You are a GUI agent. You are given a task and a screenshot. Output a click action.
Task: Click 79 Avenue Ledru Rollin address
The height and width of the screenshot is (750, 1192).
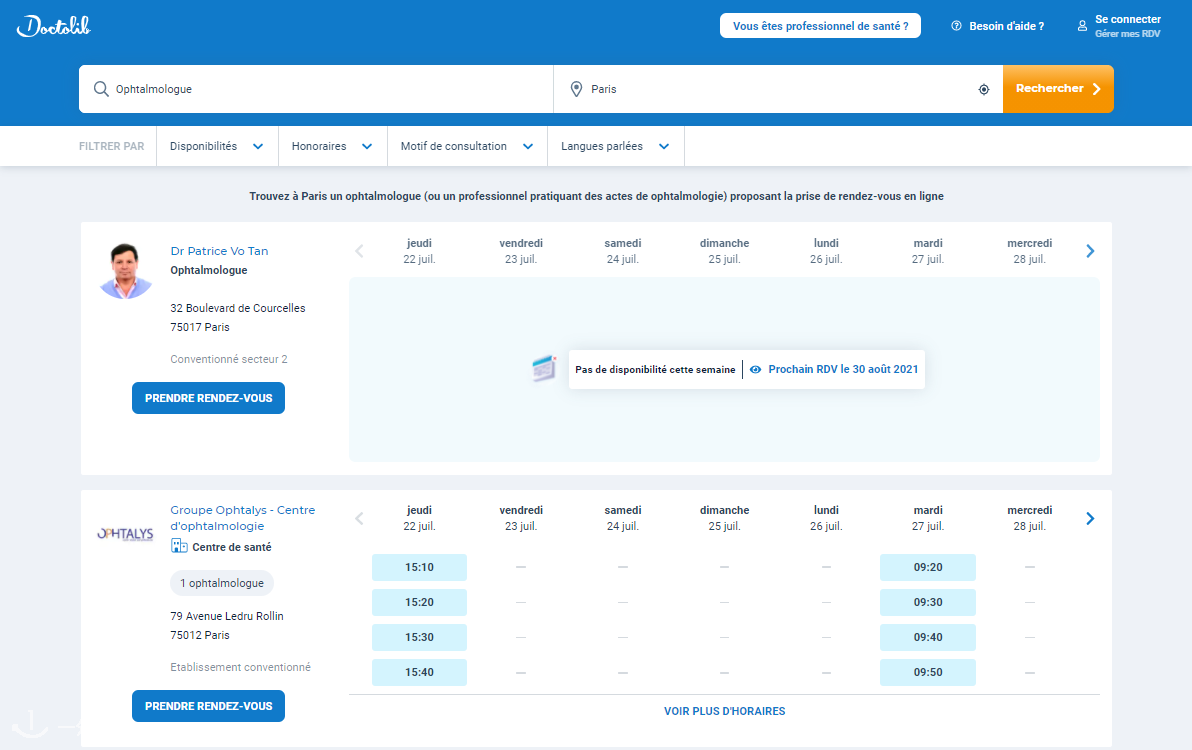coord(227,616)
